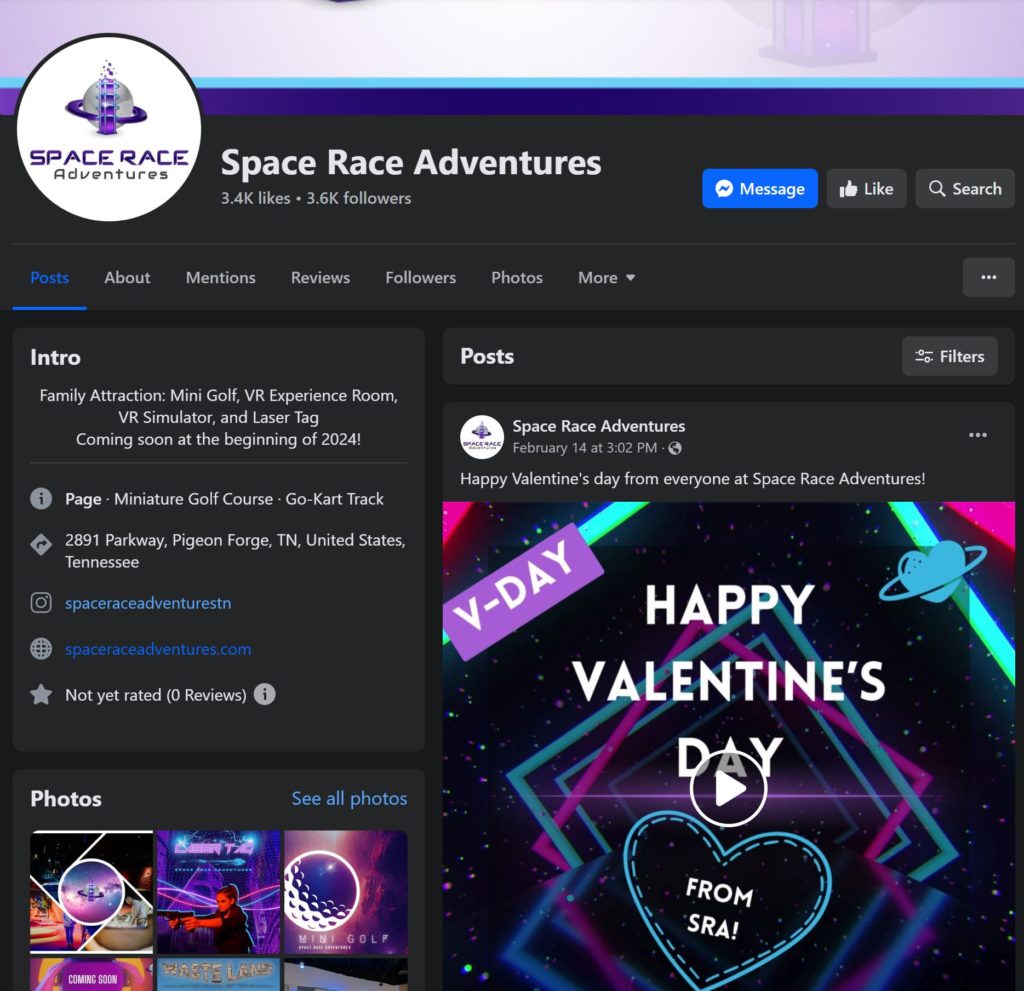Expand the More dropdown menu
This screenshot has height=991, width=1024.
click(x=607, y=278)
